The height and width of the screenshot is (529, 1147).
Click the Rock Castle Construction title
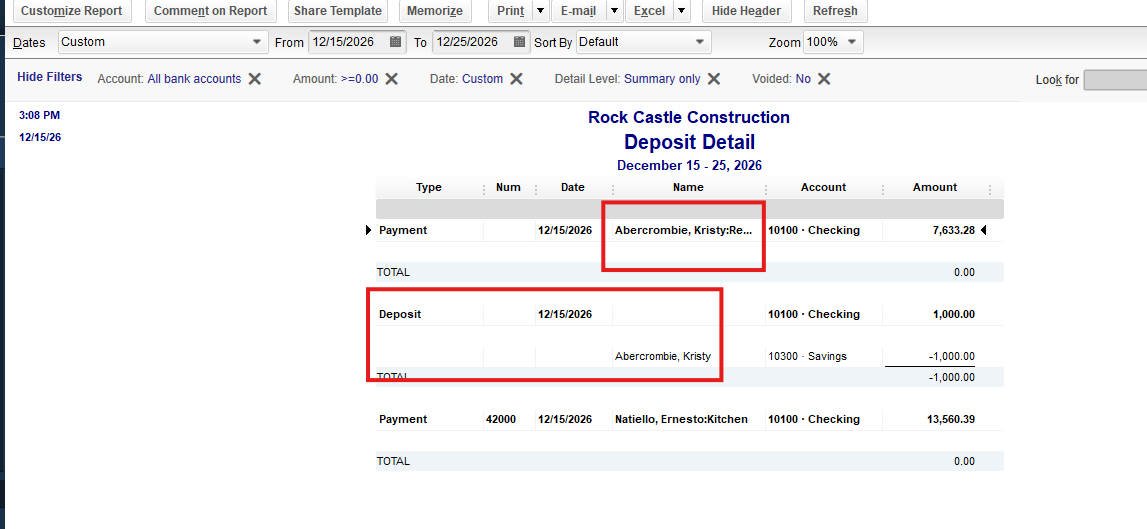tap(689, 118)
